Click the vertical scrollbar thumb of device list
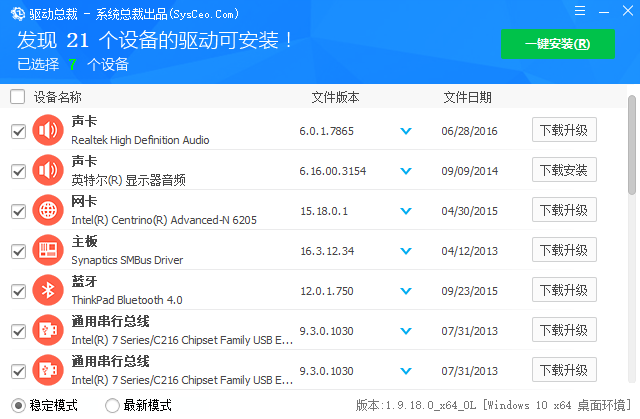Image resolution: width=640 pixels, height=419 pixels. click(x=632, y=144)
